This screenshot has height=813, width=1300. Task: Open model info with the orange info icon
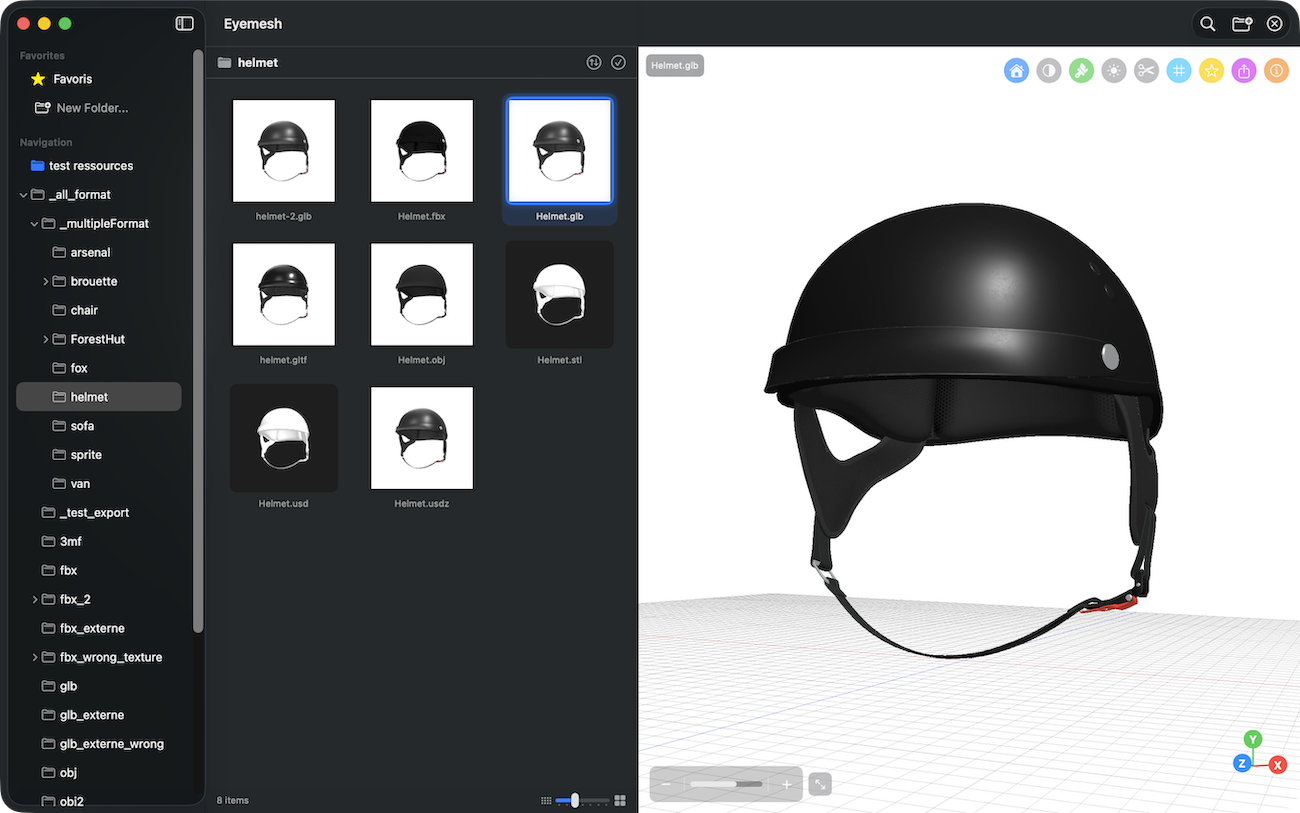[x=1276, y=70]
